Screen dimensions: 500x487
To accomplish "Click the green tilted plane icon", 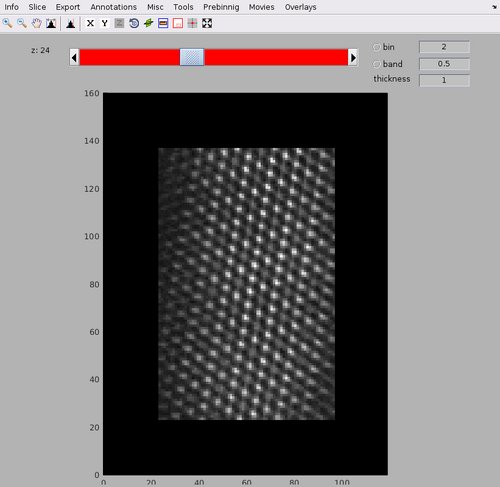I will point(148,23).
